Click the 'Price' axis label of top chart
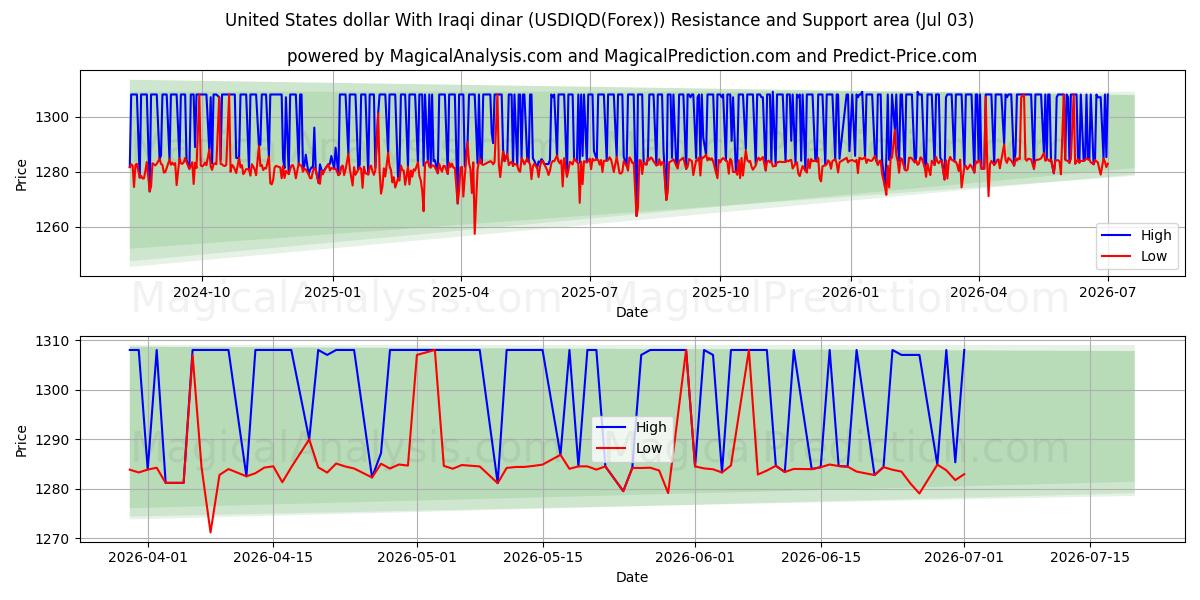The width and height of the screenshot is (1200, 600). [22, 173]
